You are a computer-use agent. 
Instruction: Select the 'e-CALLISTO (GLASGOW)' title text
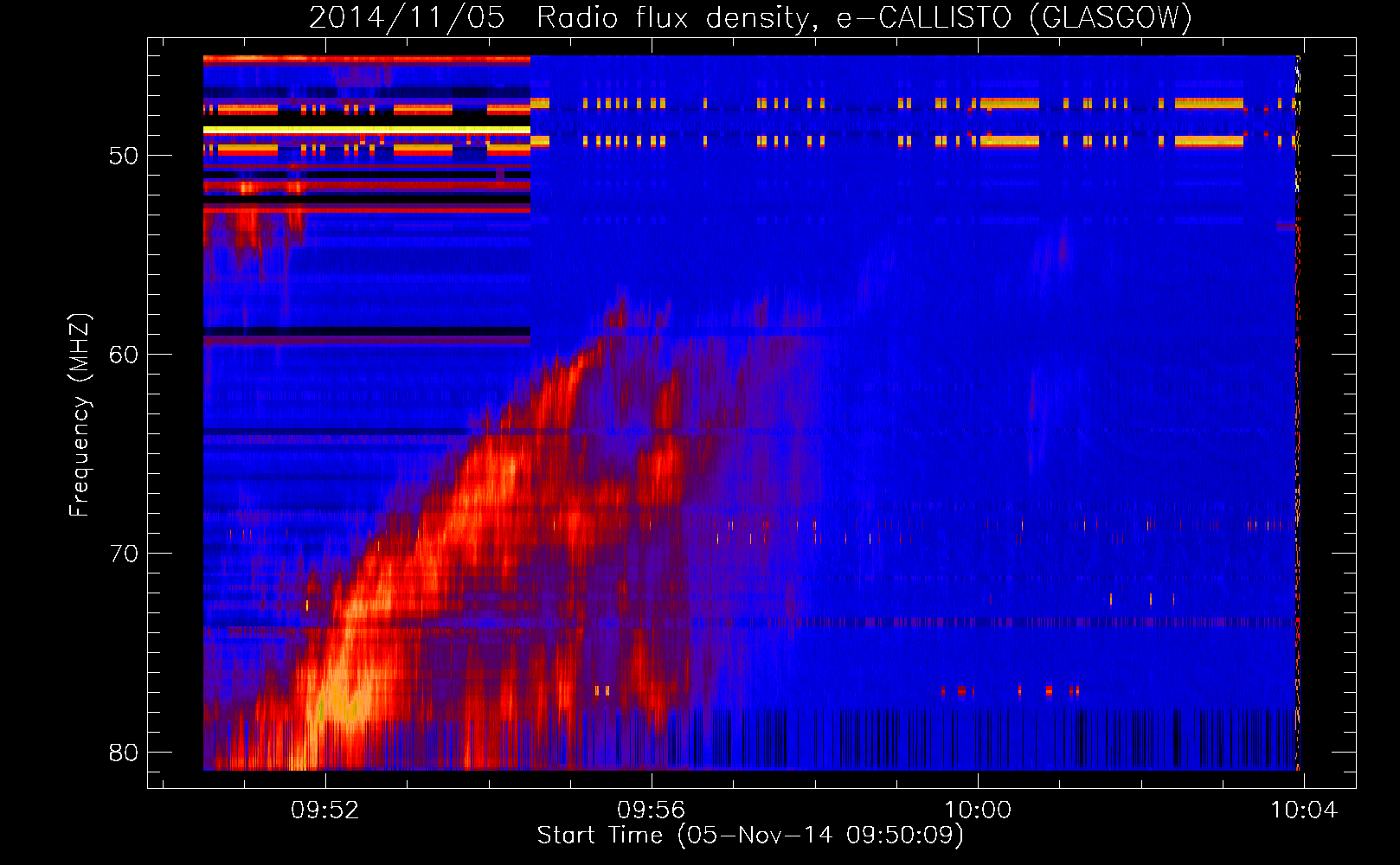point(1014,18)
